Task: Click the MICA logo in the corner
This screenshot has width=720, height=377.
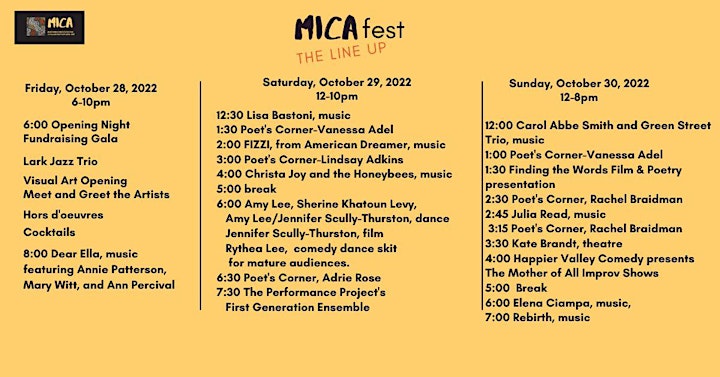Action: [x=49, y=28]
